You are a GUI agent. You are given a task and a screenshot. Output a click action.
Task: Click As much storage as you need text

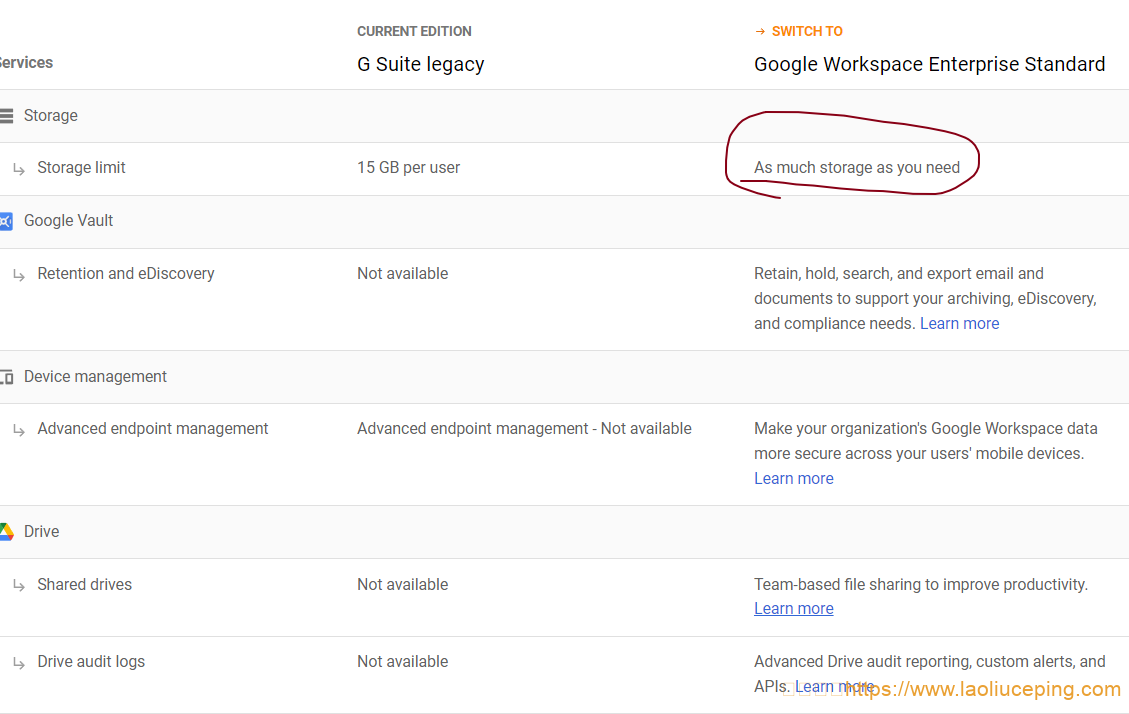point(857,168)
